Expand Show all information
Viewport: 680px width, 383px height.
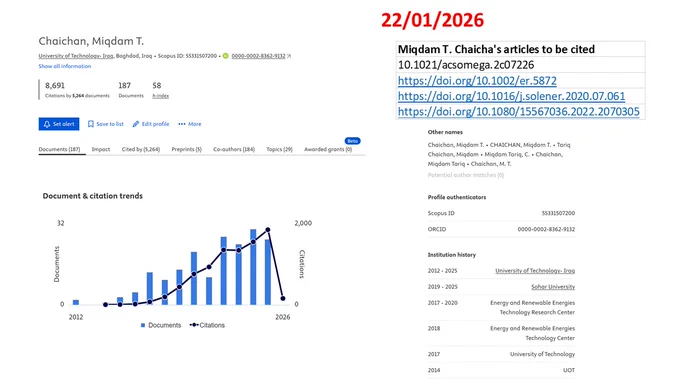pos(65,66)
